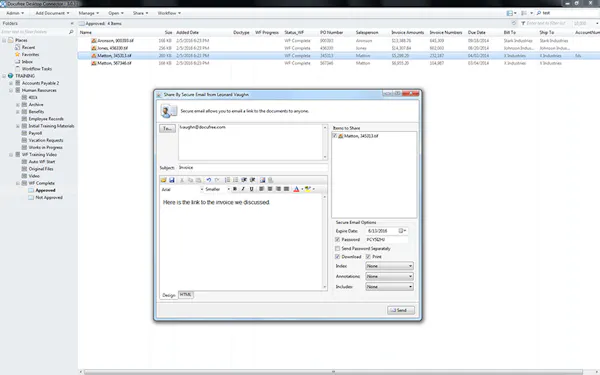
Task: Open the Index dropdown in Secure Email Options
Action: 389,266
